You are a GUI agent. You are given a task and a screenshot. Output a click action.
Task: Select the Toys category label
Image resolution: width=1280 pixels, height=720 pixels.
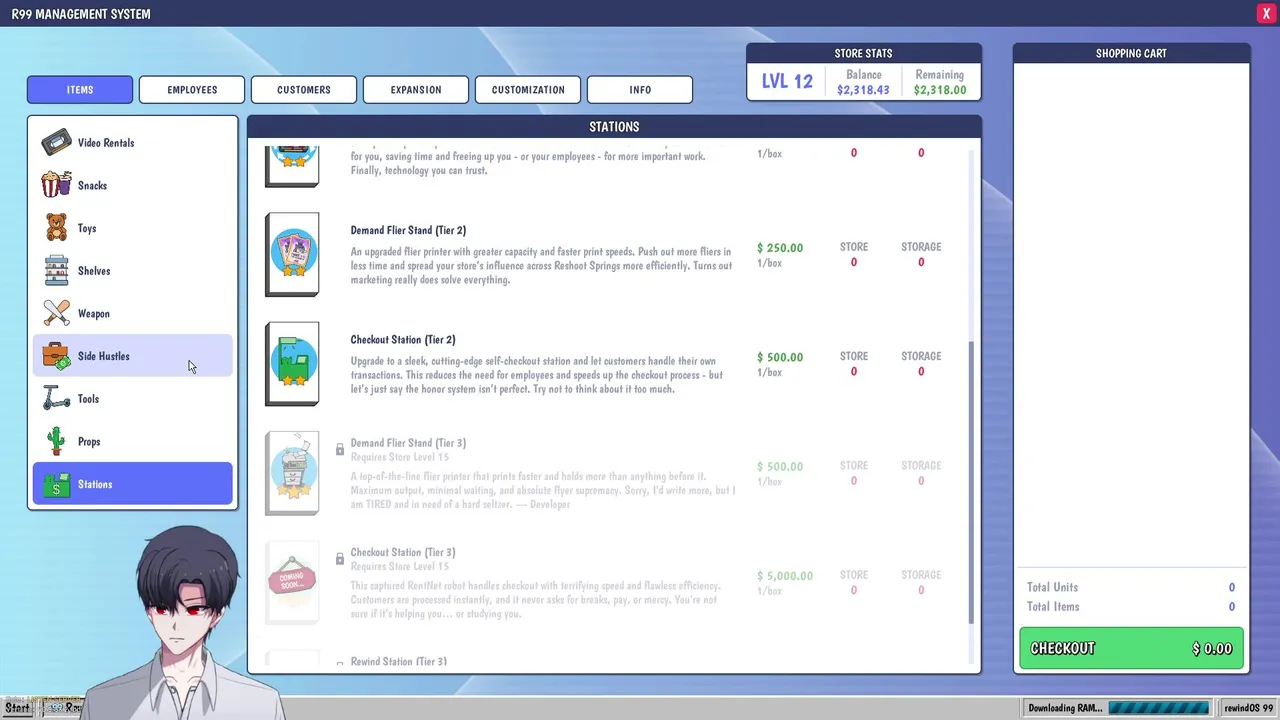[x=87, y=228]
